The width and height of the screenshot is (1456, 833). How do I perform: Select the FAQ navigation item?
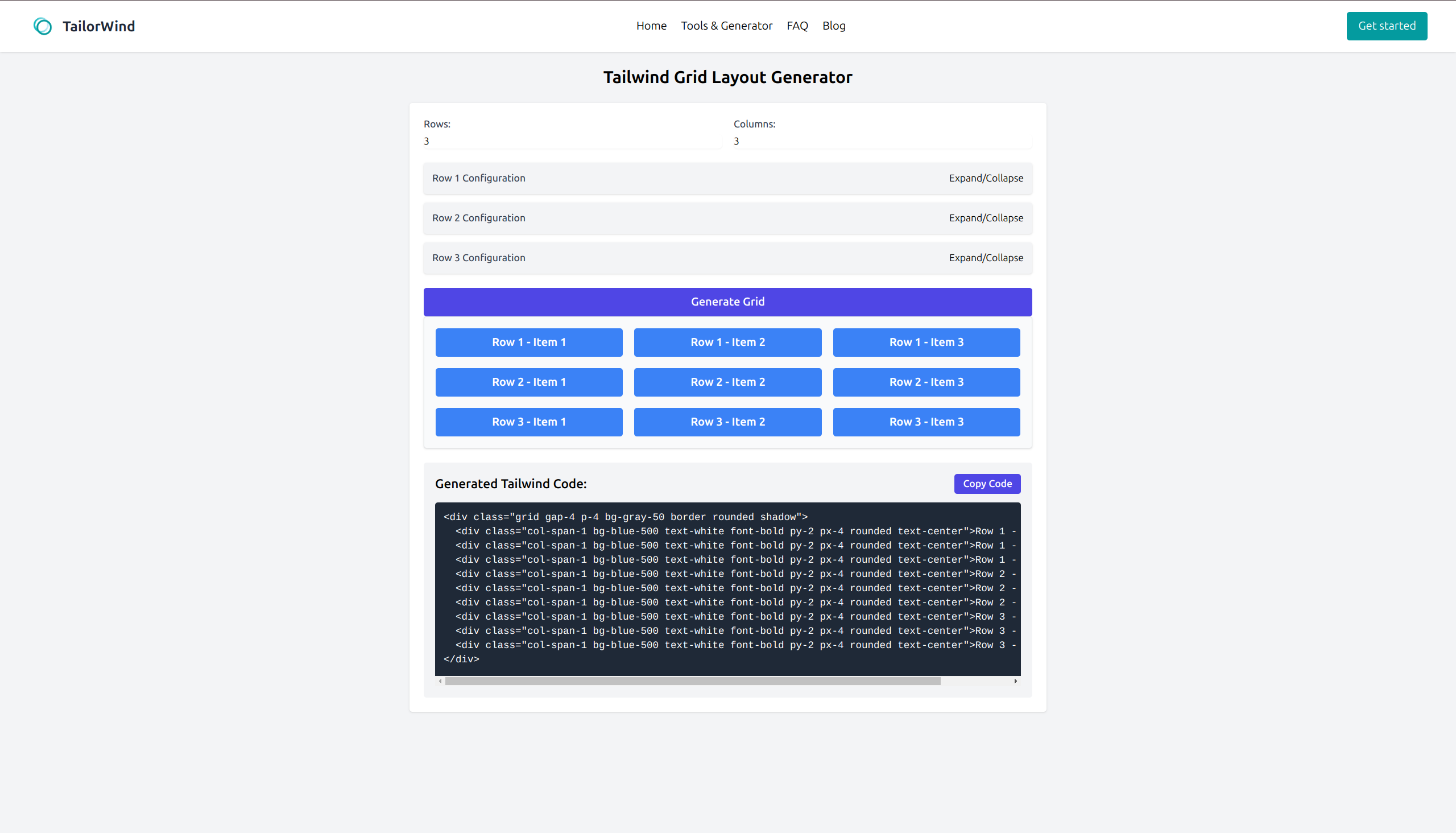click(797, 26)
